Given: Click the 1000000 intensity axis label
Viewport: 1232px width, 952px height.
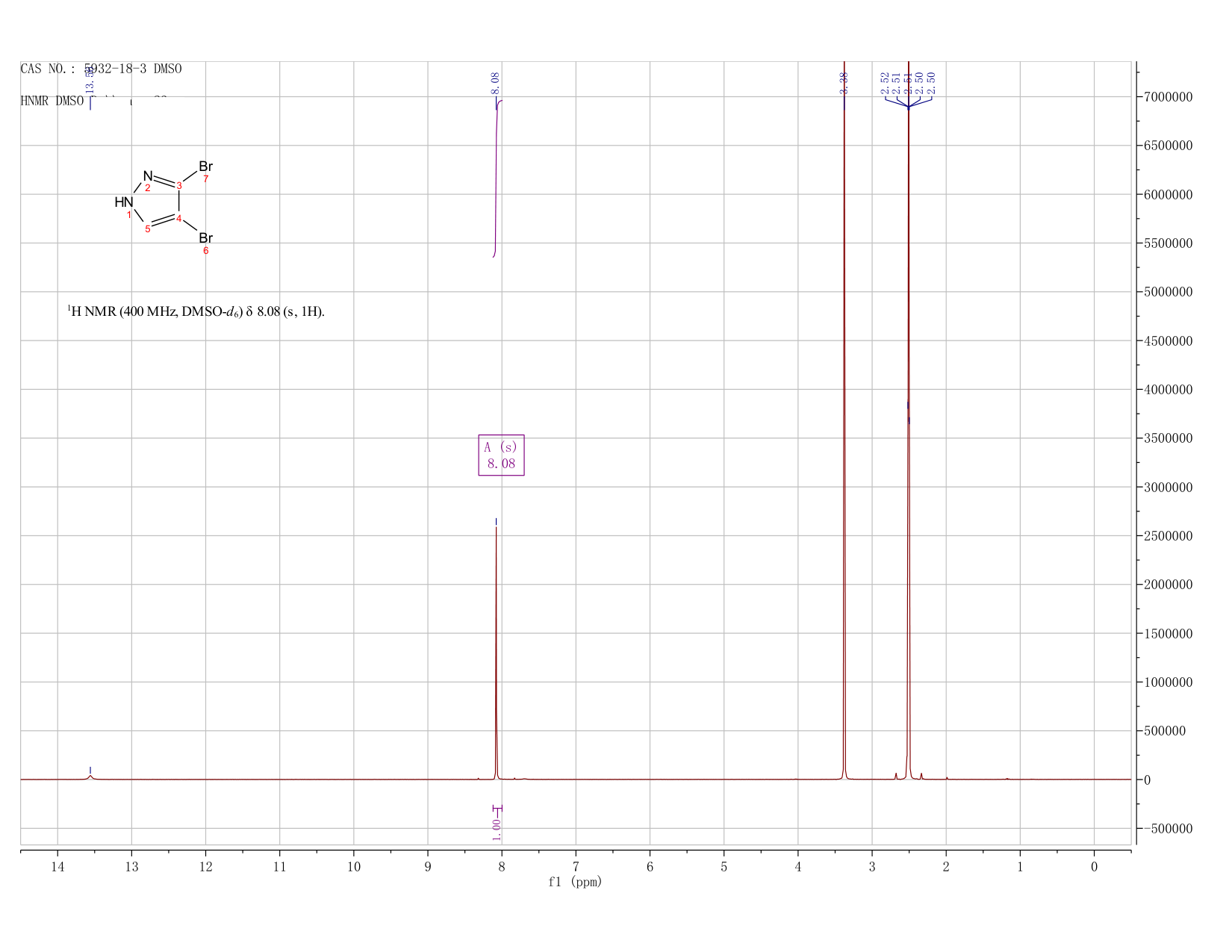Looking at the screenshot, I should pyautogui.click(x=1168, y=682).
